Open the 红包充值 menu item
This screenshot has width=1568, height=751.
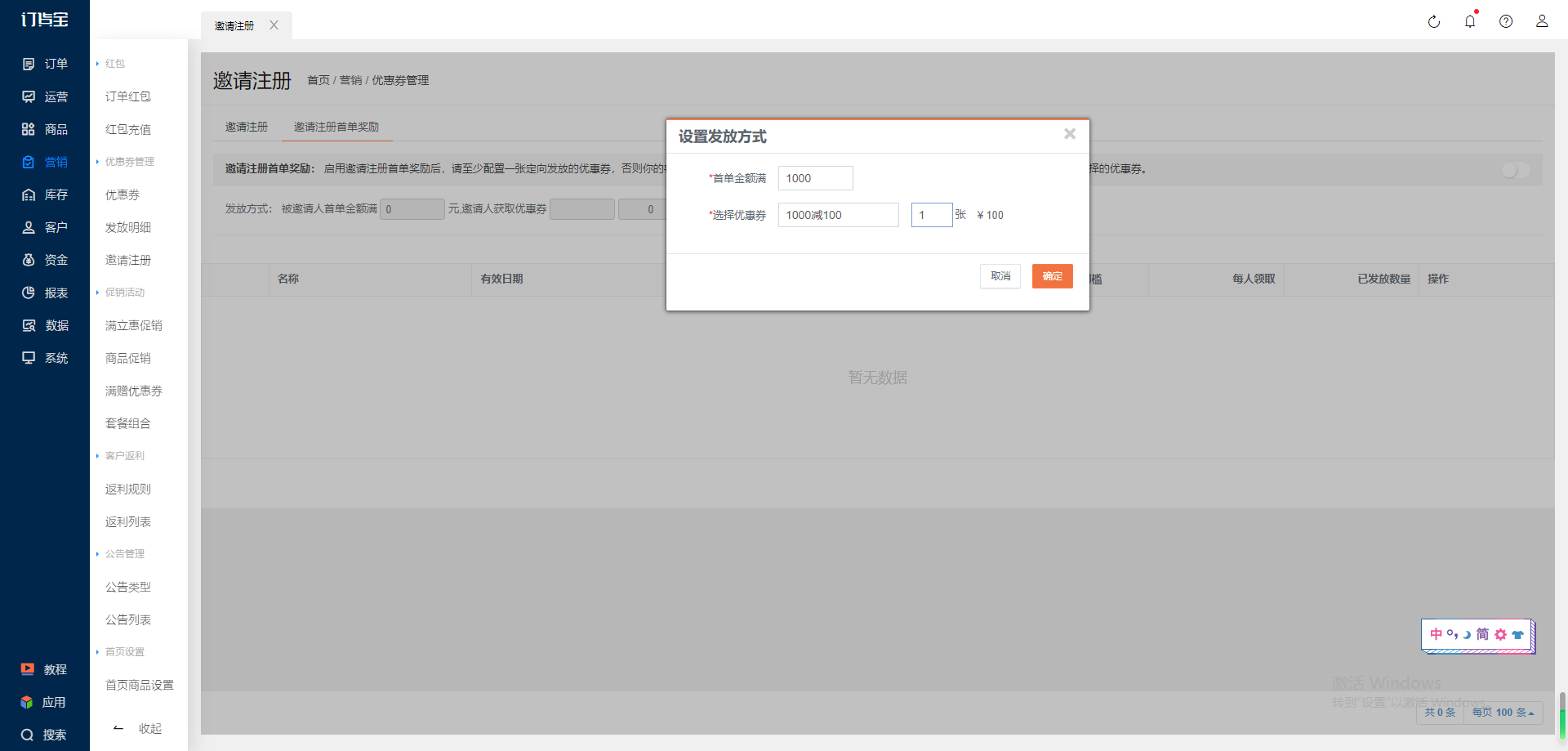(x=128, y=129)
